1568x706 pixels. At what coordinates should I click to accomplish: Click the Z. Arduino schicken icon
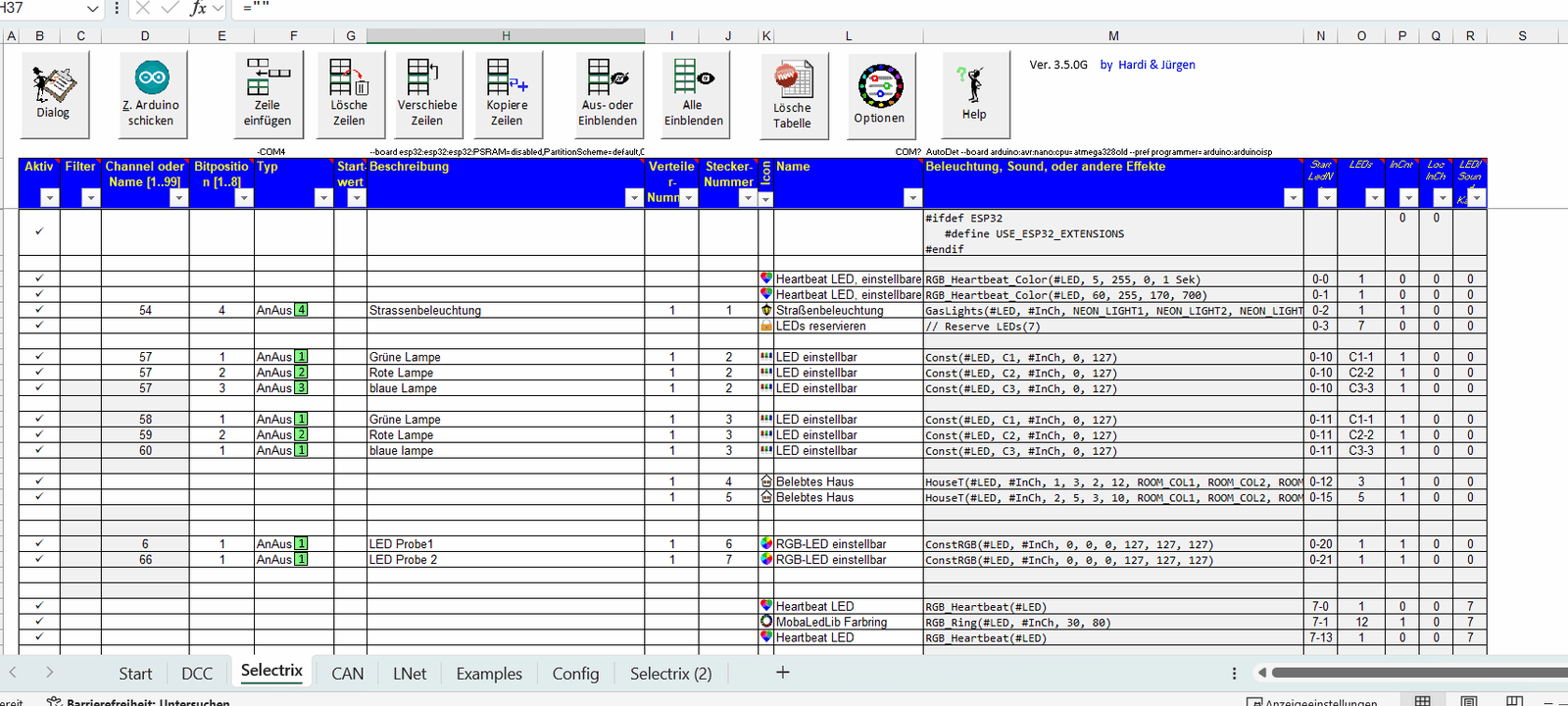pyautogui.click(x=152, y=77)
